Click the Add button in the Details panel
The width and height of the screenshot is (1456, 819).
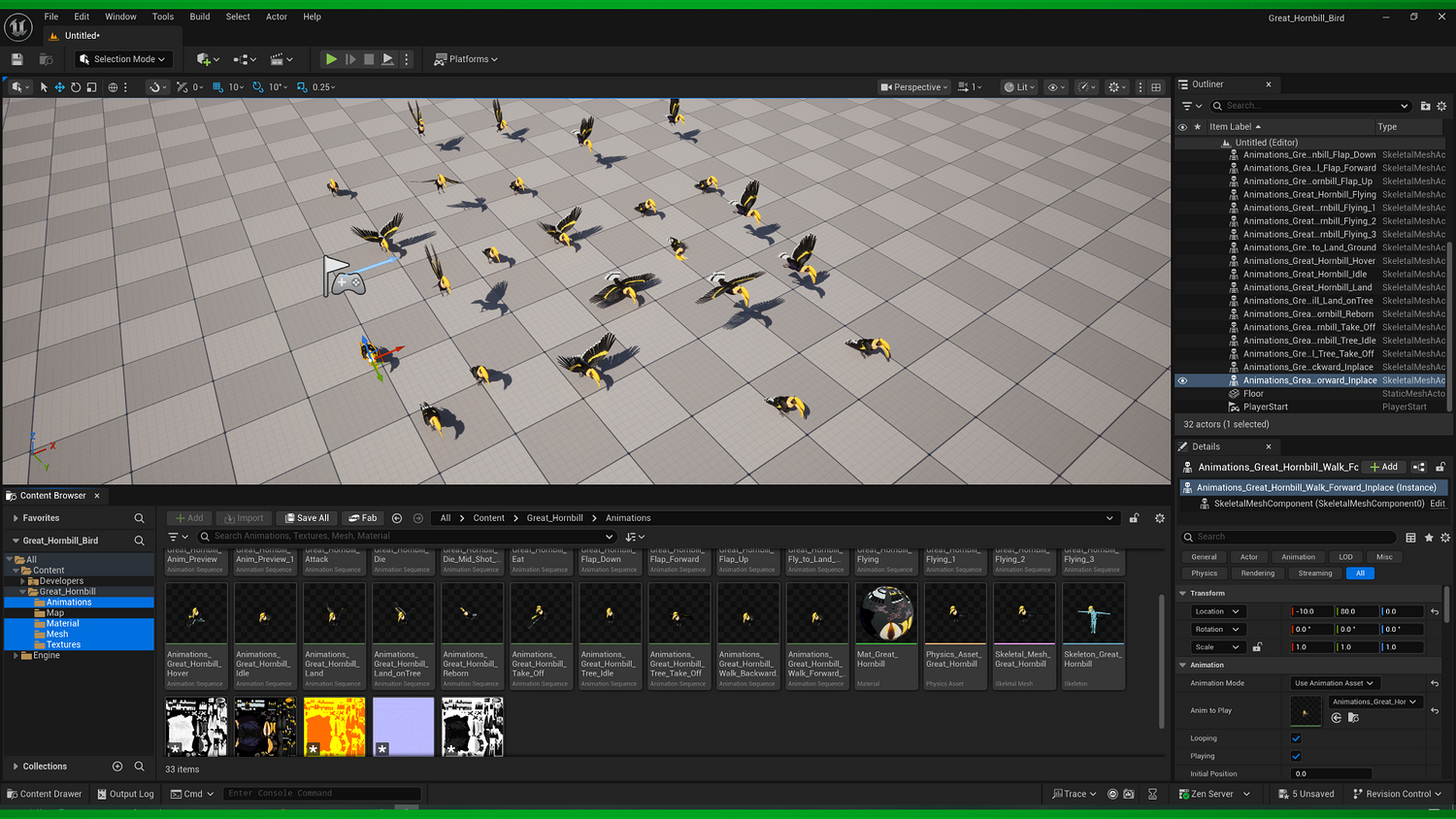pyautogui.click(x=1384, y=467)
